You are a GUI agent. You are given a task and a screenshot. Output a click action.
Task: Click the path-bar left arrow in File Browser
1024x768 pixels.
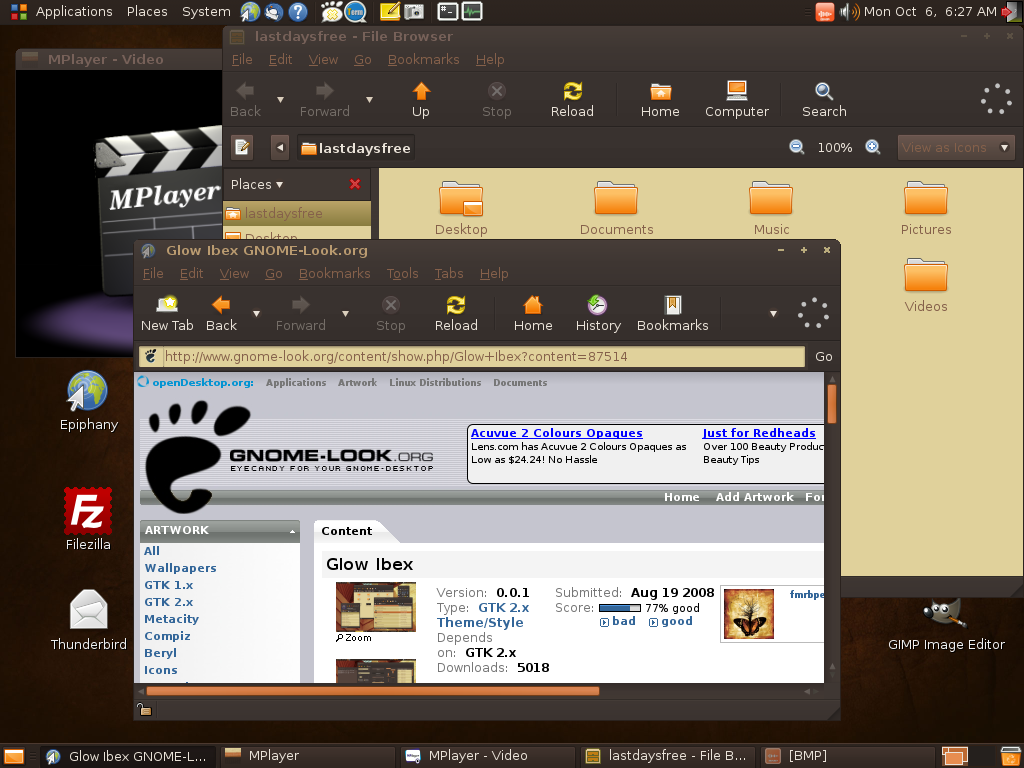(x=280, y=148)
